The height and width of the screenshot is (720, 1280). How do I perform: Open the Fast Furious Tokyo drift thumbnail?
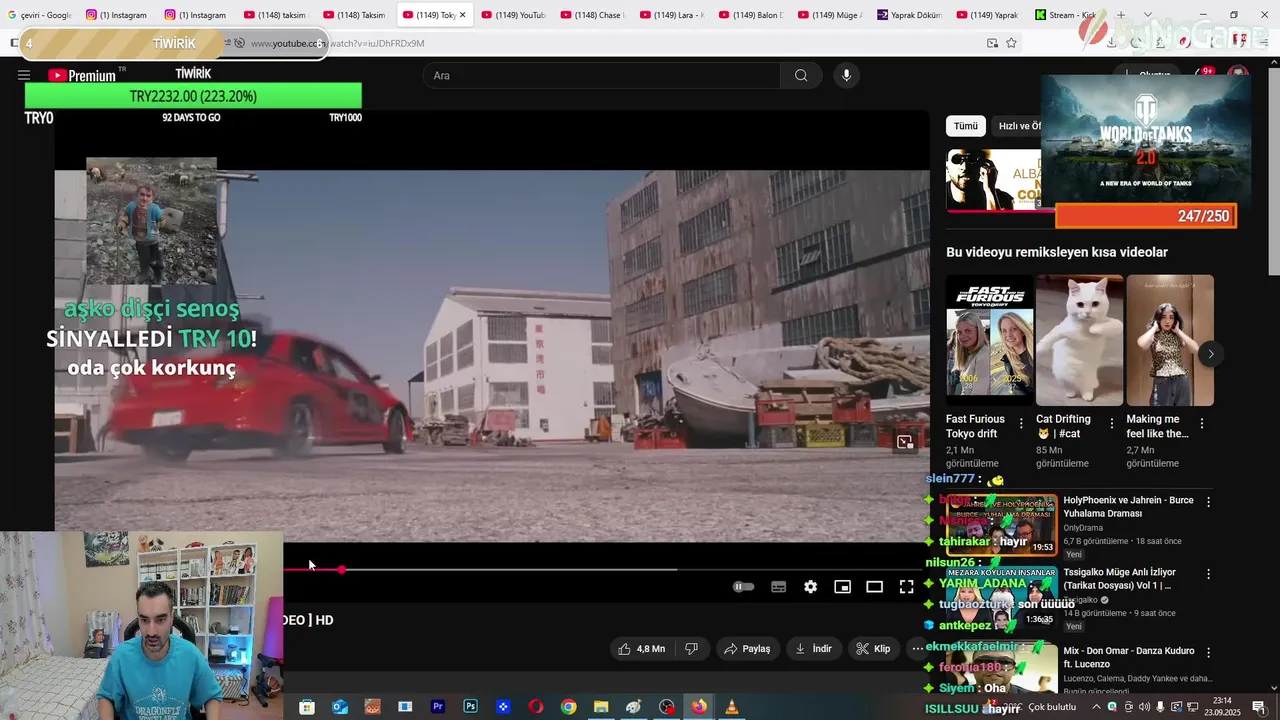tap(990, 340)
